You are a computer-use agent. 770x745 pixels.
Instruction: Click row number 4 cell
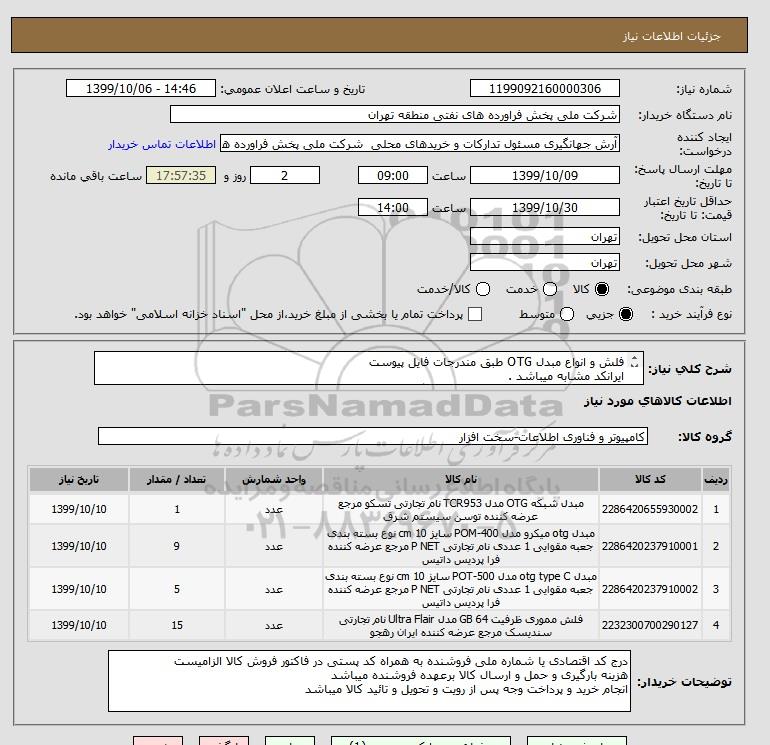pyautogui.click(x=715, y=625)
